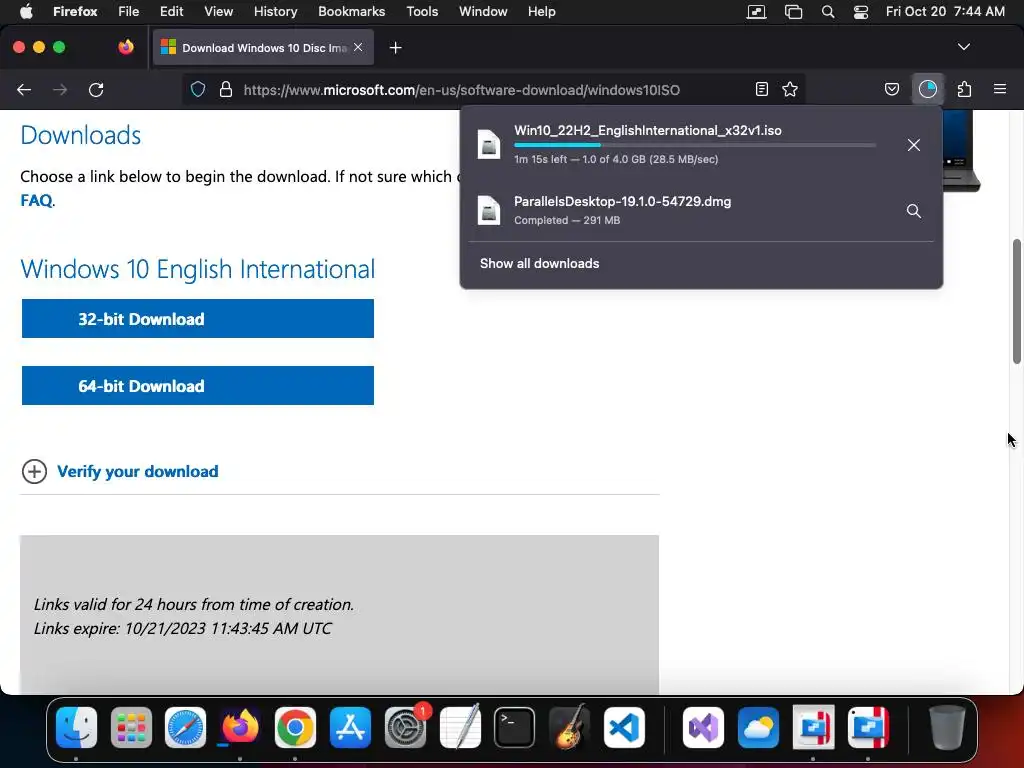Open the Help menu
Screen dimensions: 1024x768
tap(541, 12)
